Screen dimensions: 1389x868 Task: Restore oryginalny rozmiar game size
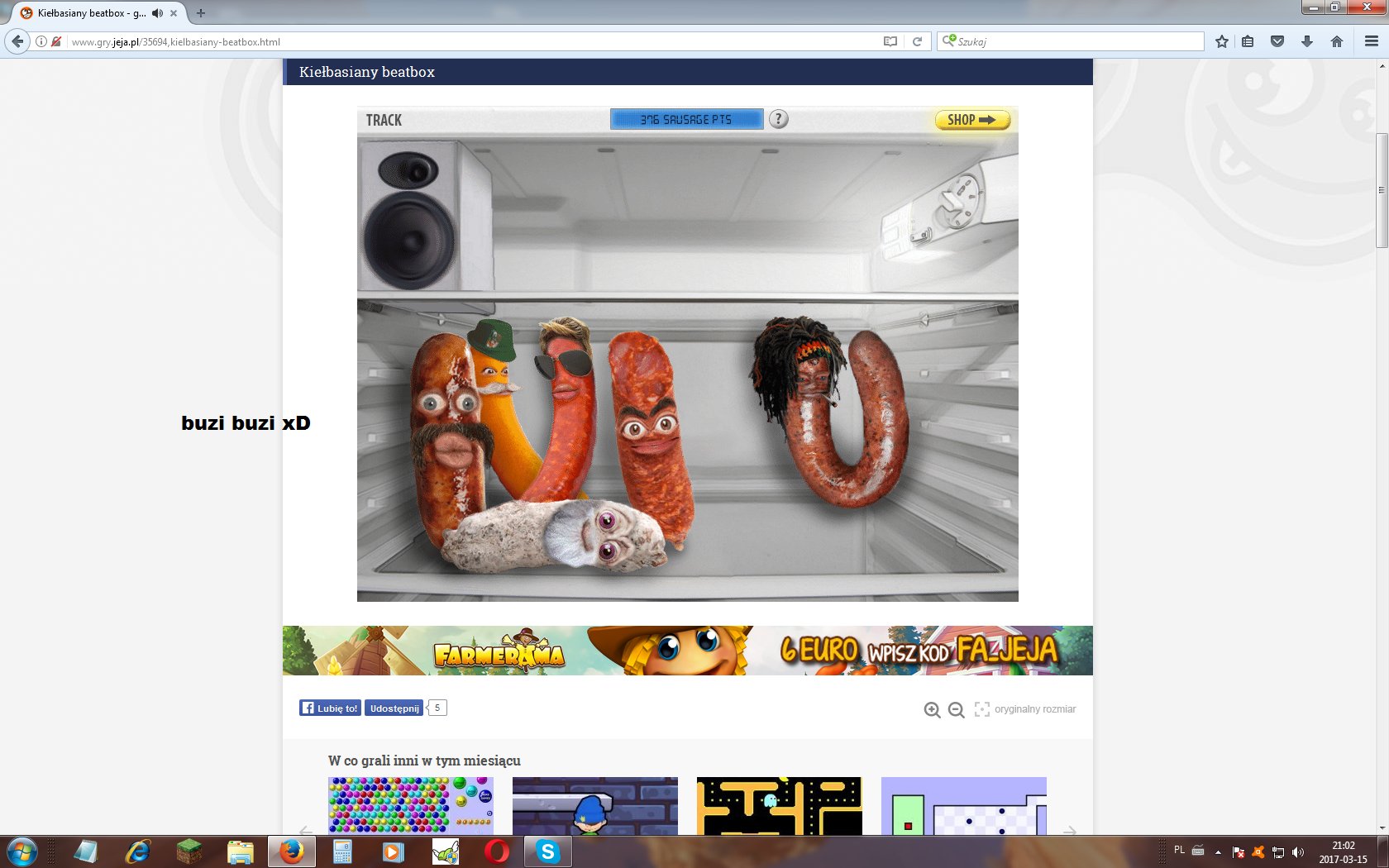pos(1025,709)
